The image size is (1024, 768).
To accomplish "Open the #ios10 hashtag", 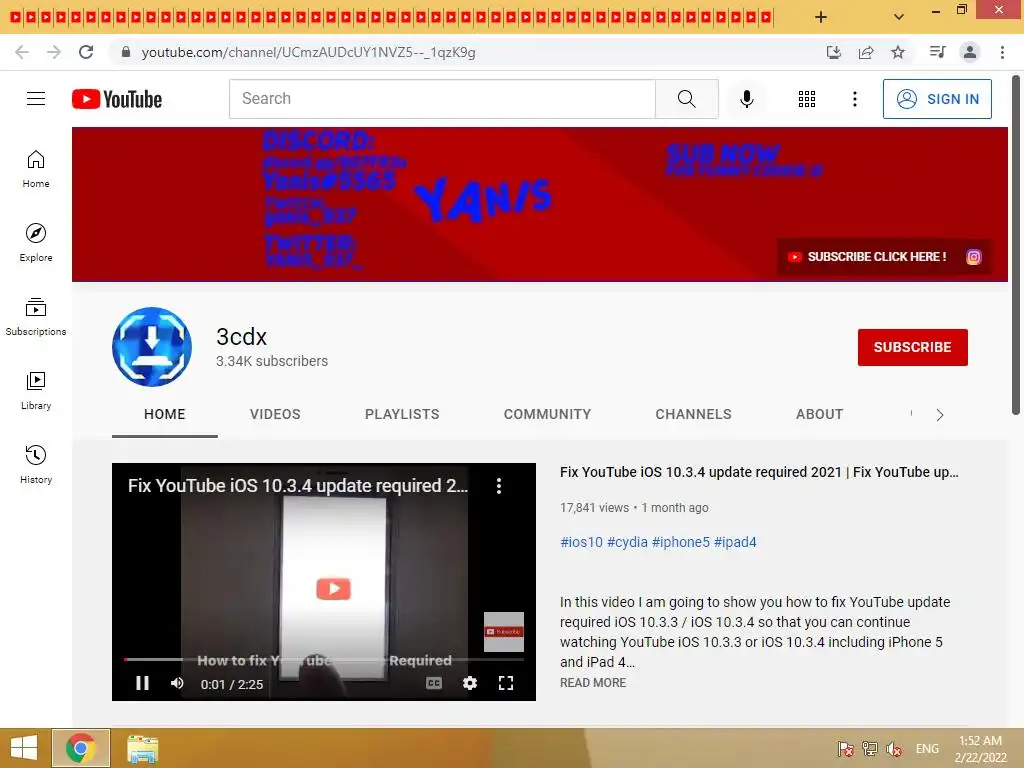I will (581, 542).
